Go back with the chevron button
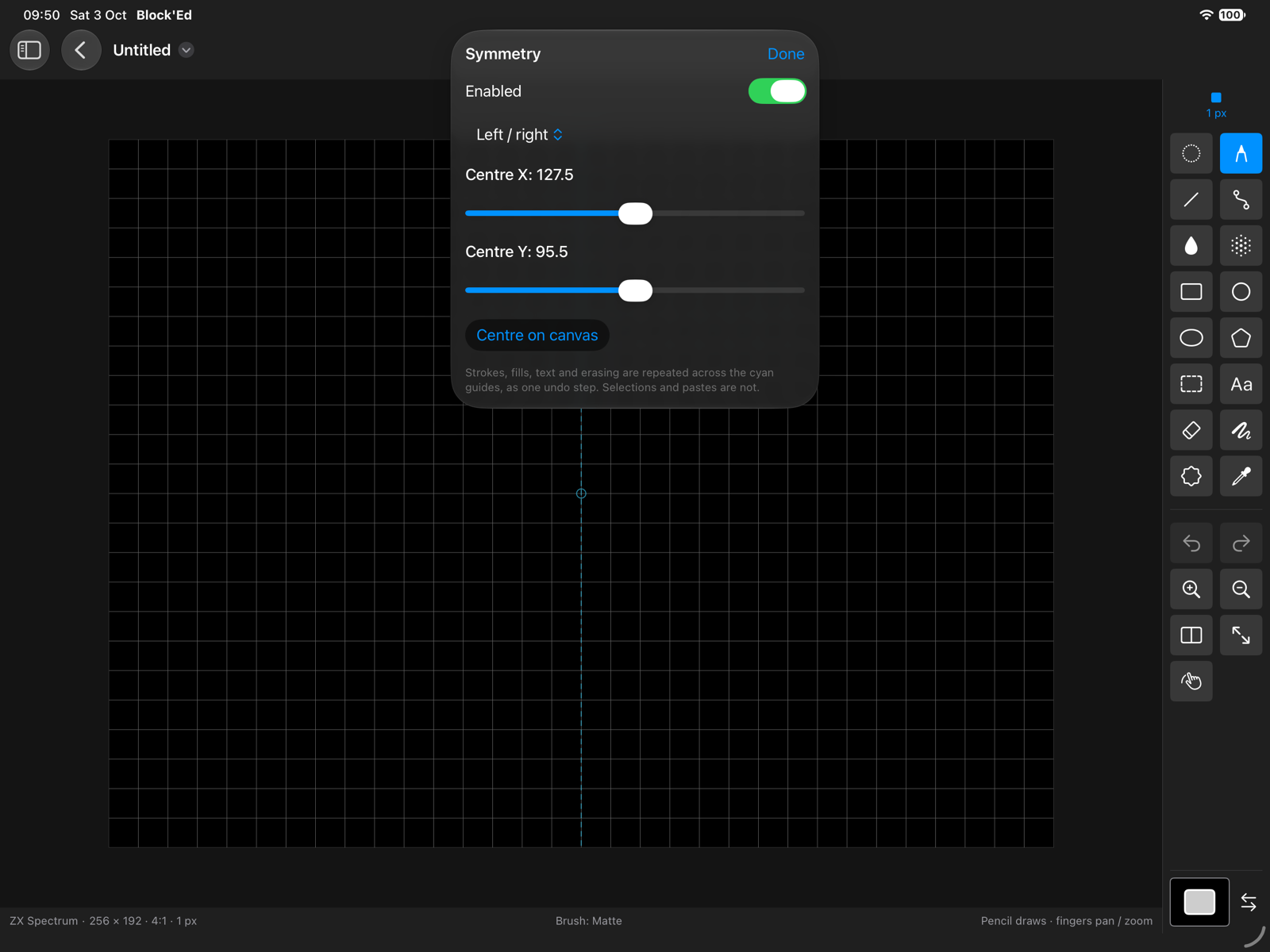Viewport: 1270px width, 952px height. 81,50
